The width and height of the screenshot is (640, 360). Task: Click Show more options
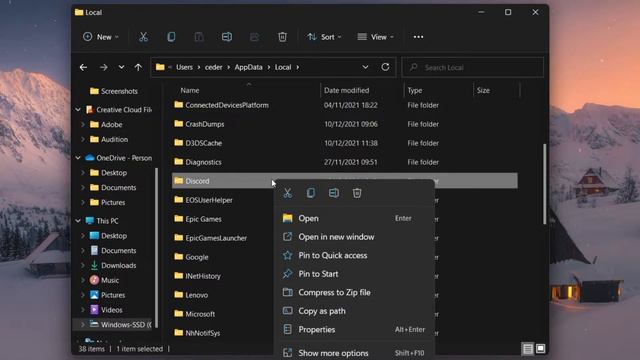(355, 353)
